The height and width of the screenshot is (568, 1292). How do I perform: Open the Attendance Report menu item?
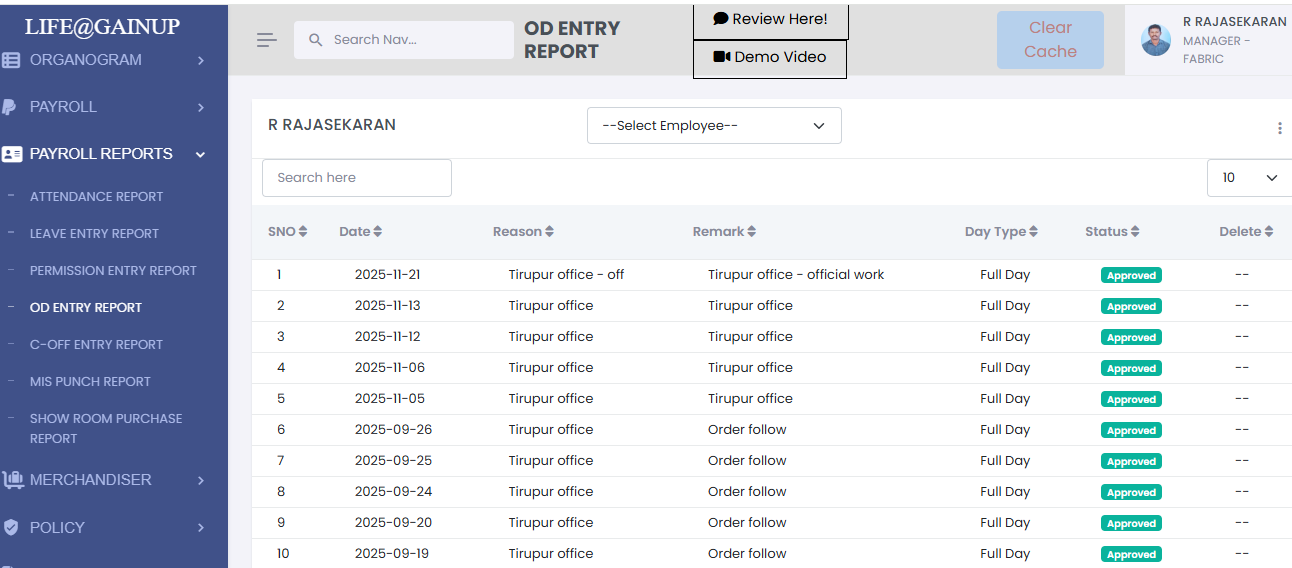[96, 197]
